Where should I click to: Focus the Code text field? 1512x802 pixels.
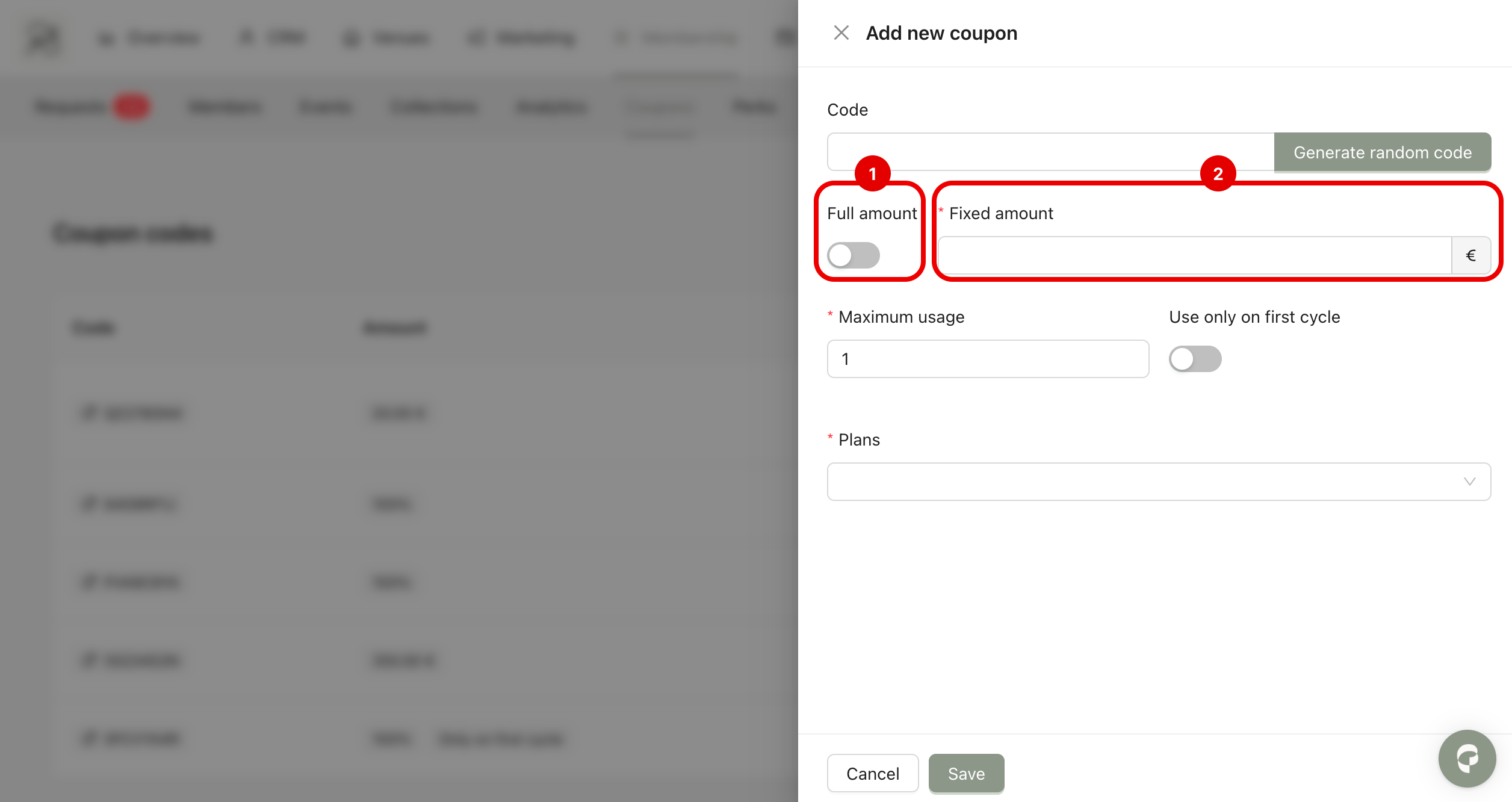click(x=1050, y=152)
